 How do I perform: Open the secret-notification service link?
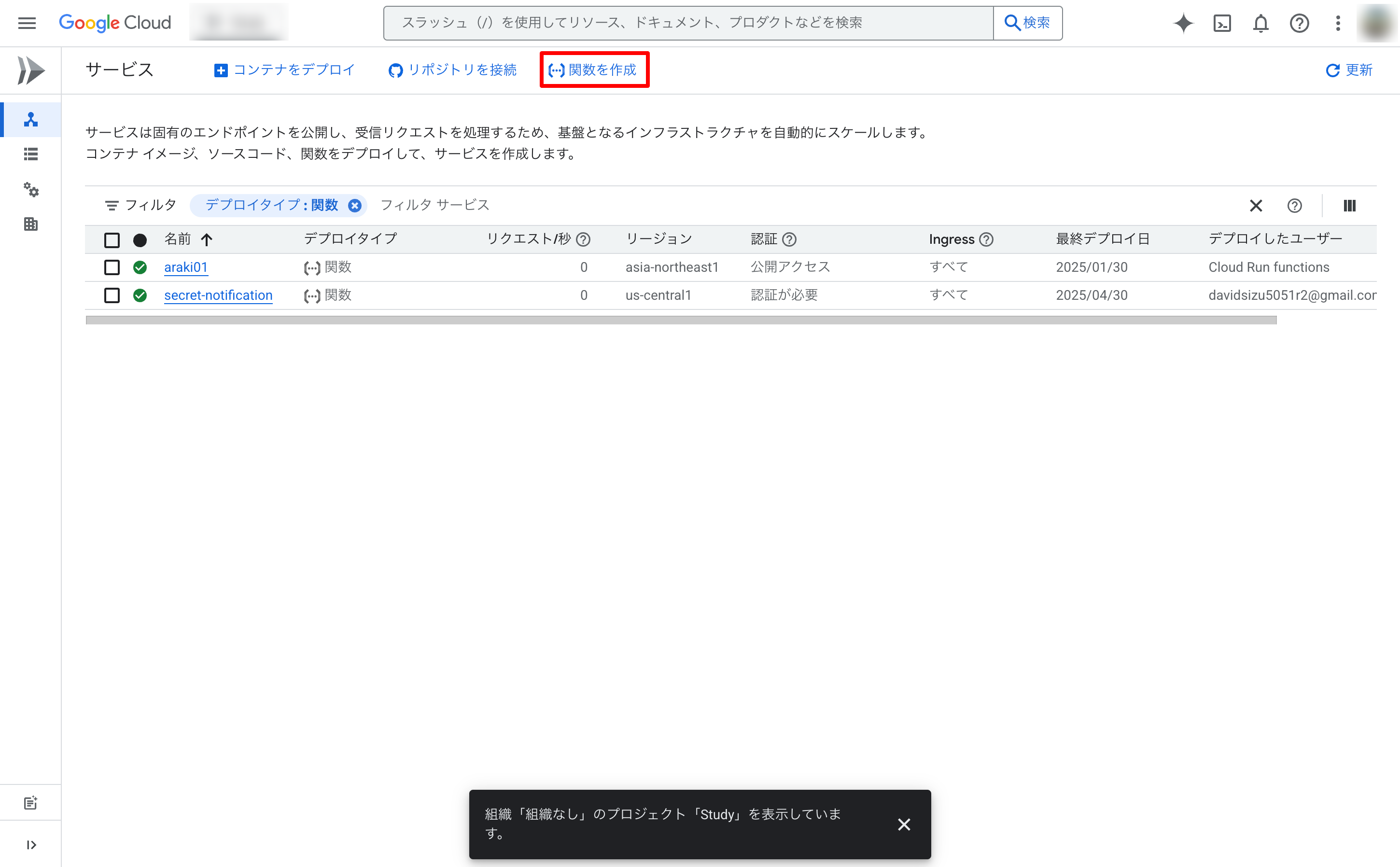pyautogui.click(x=218, y=295)
